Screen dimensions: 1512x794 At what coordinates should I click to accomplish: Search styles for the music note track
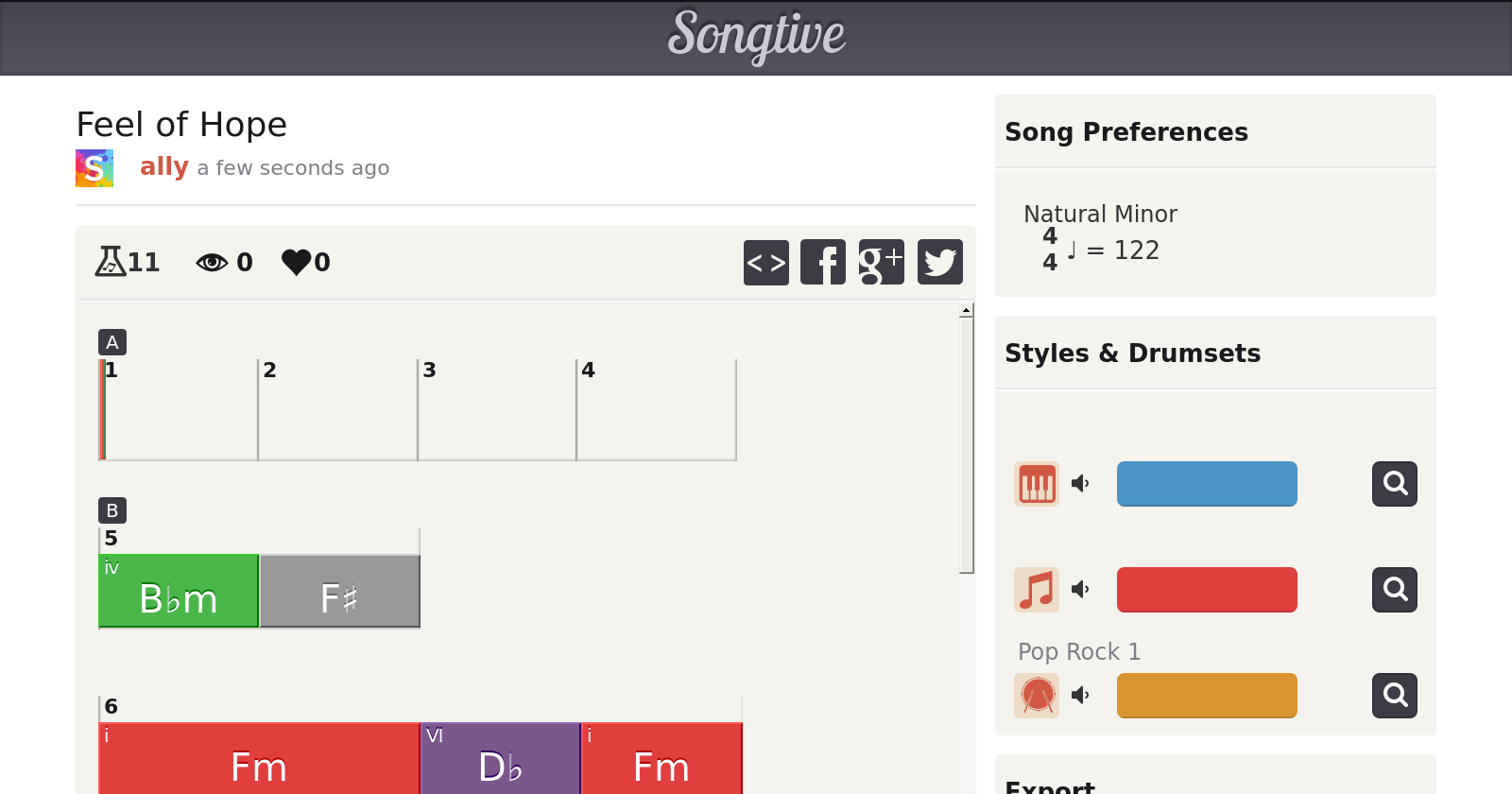click(x=1394, y=590)
